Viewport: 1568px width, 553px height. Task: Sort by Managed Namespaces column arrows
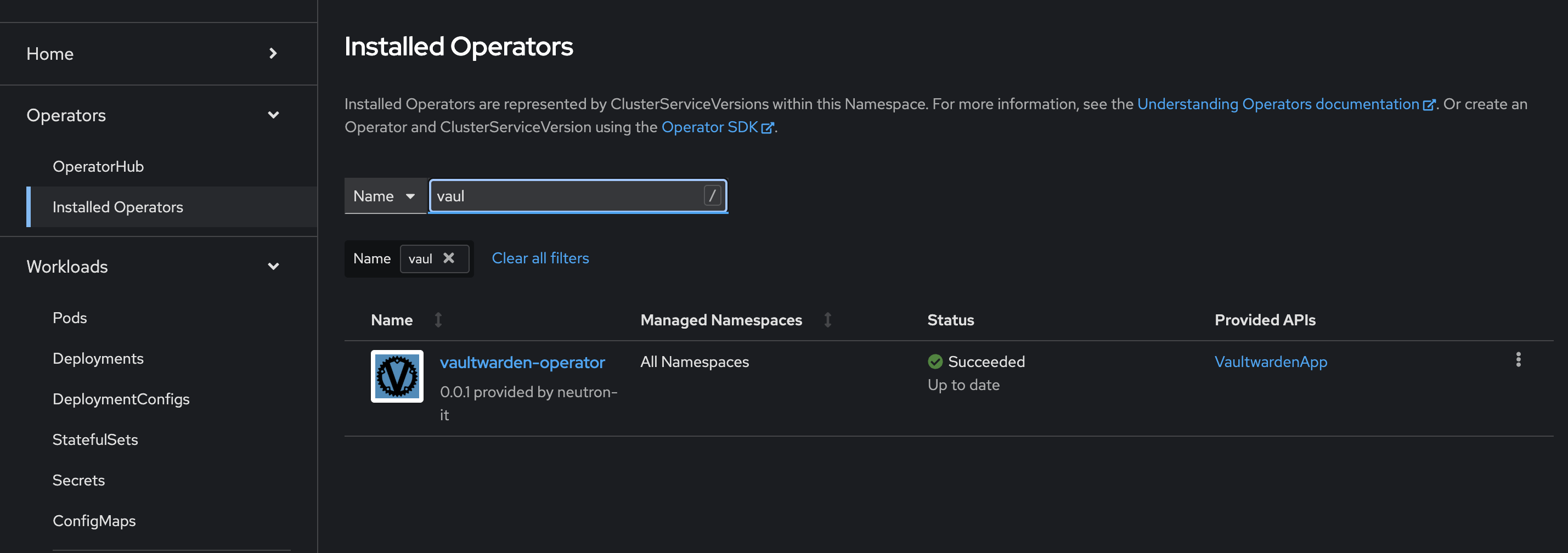coord(828,319)
